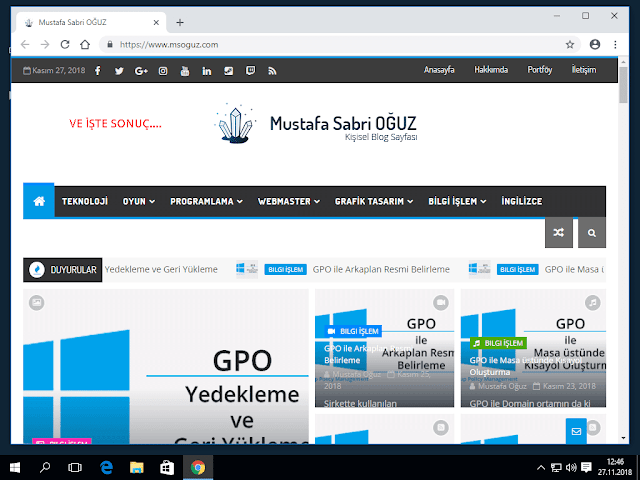This screenshot has height=480, width=640.
Task: Open the Instagram social icon
Action: (163, 71)
